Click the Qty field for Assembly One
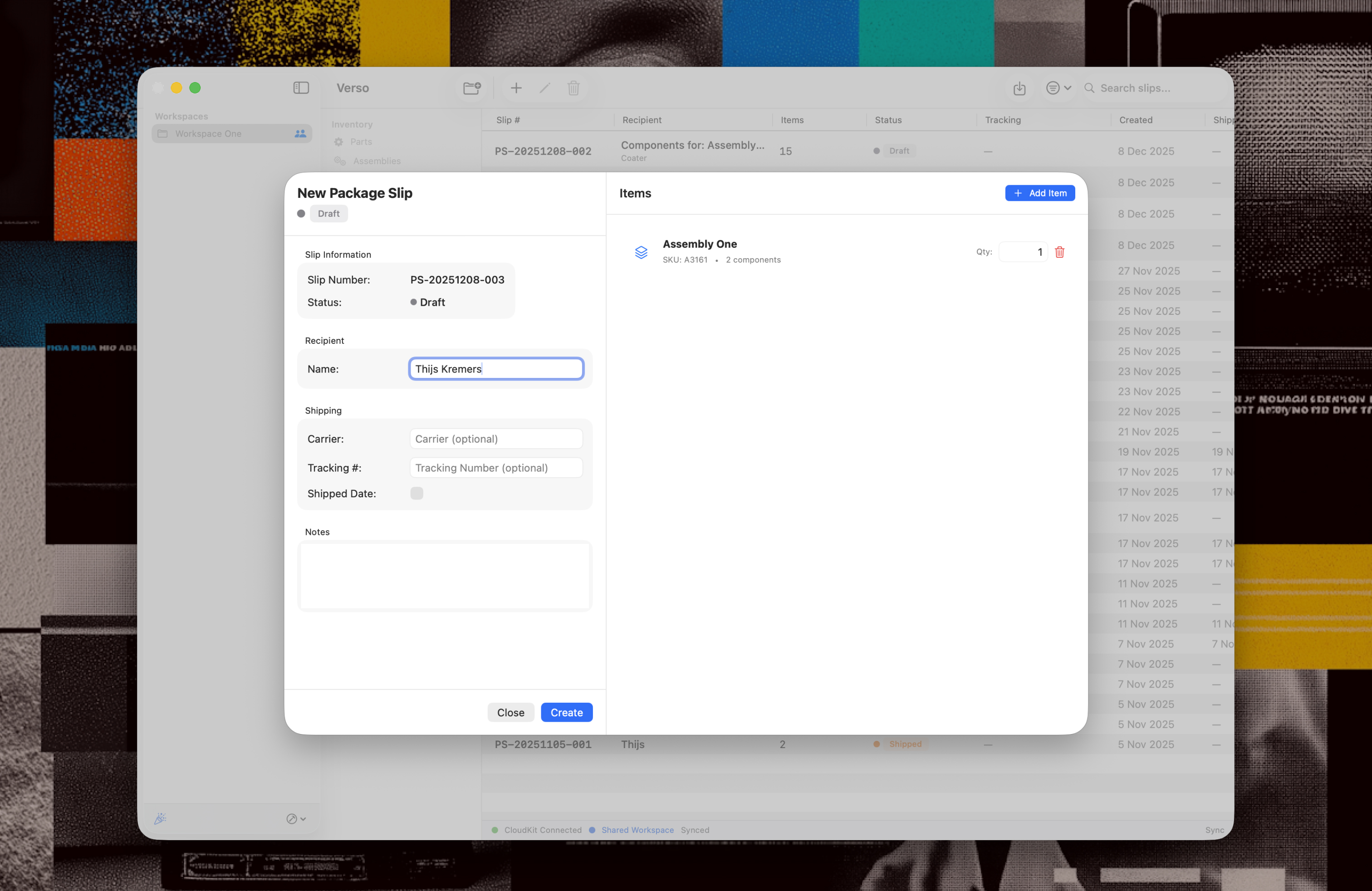This screenshot has width=1372, height=891. (1023, 252)
